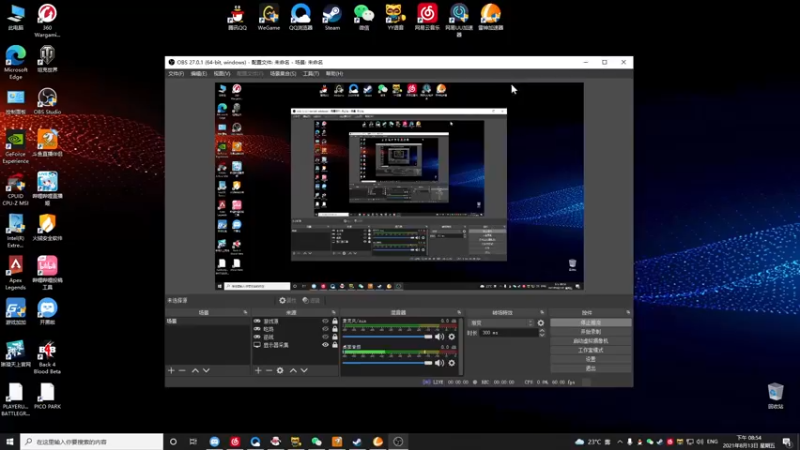Select the 显示器采集 source row
The image size is (800, 450).
pos(295,345)
